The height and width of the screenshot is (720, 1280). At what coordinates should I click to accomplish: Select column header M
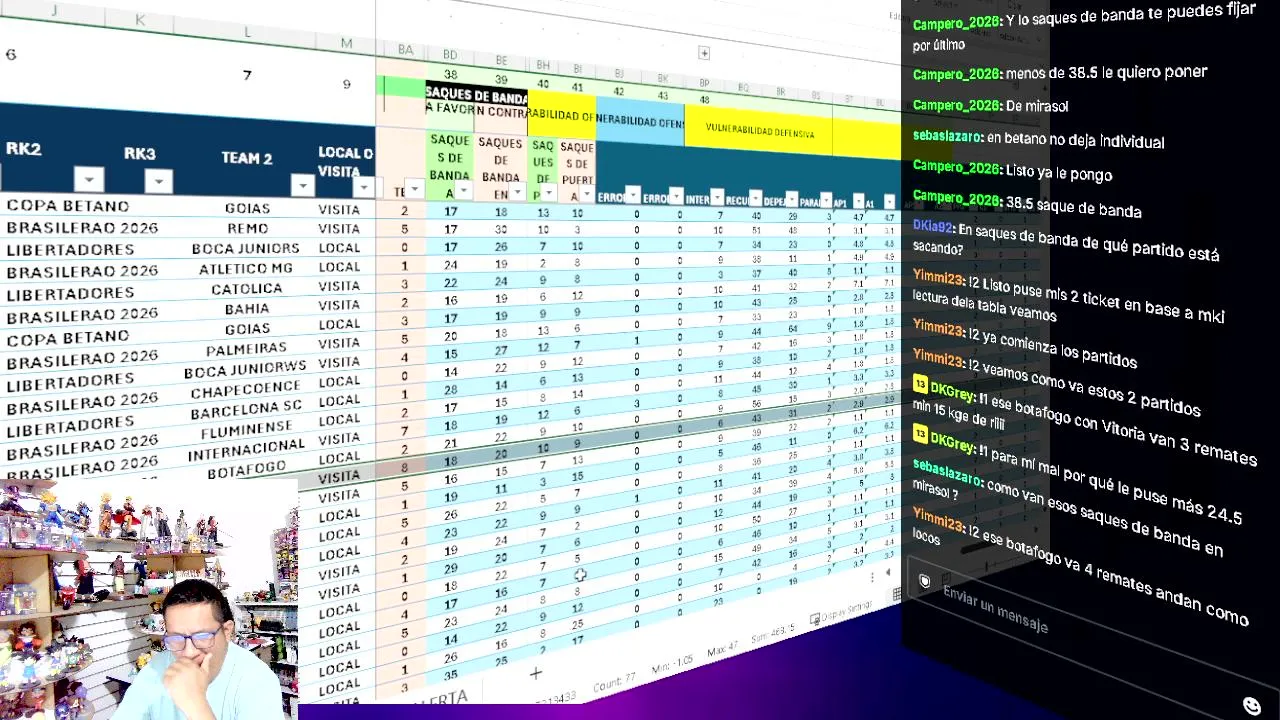[x=346, y=43]
